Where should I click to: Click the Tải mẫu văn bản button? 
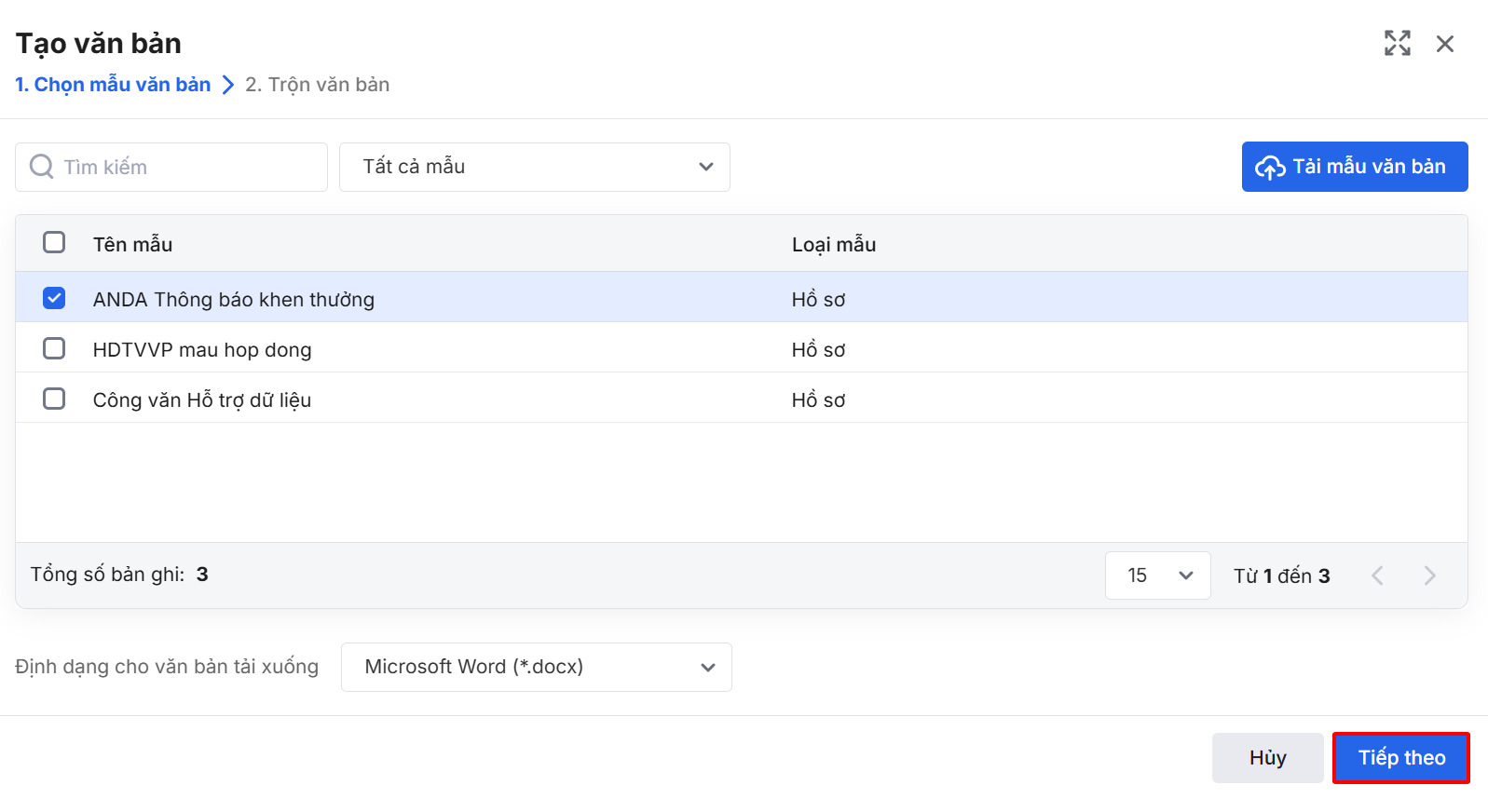(x=1355, y=167)
